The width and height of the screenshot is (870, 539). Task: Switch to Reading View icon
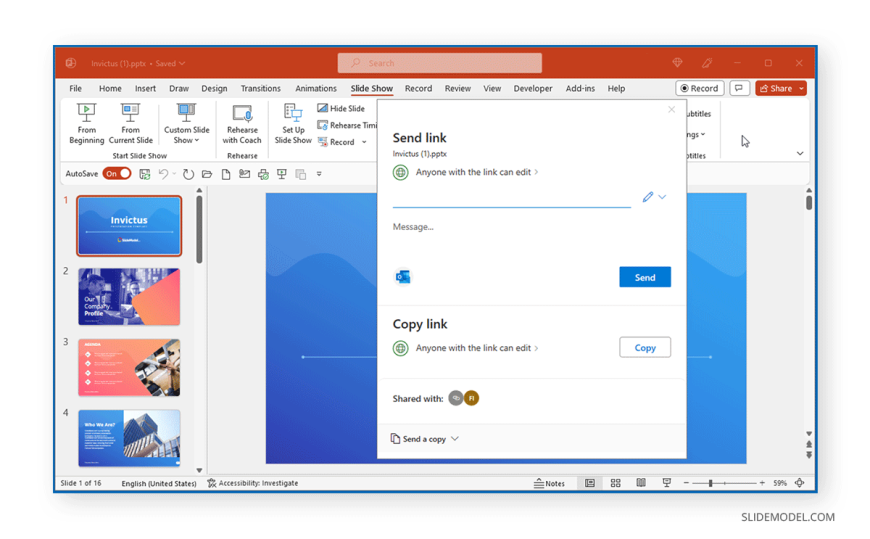click(641, 483)
